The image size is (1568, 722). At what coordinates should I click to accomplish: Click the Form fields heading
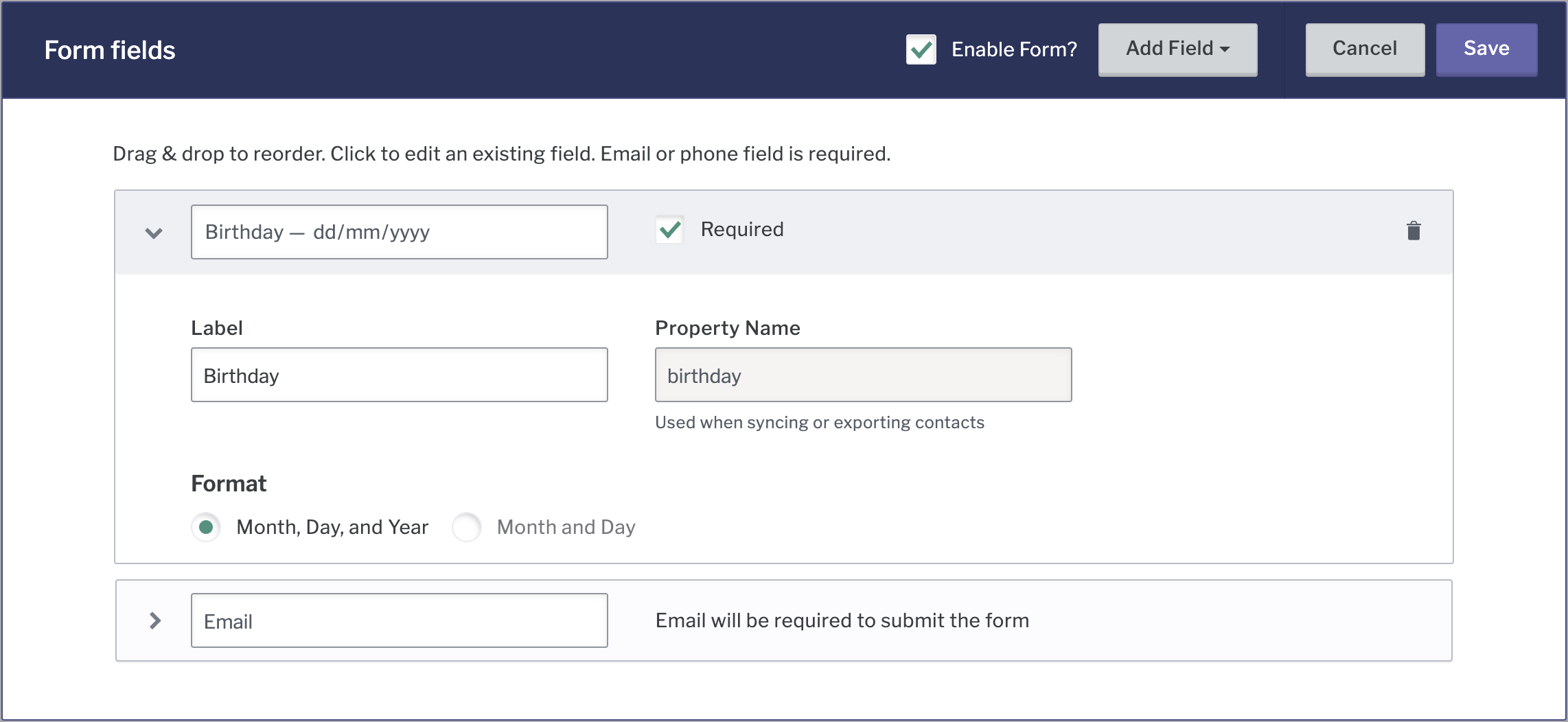[x=110, y=50]
